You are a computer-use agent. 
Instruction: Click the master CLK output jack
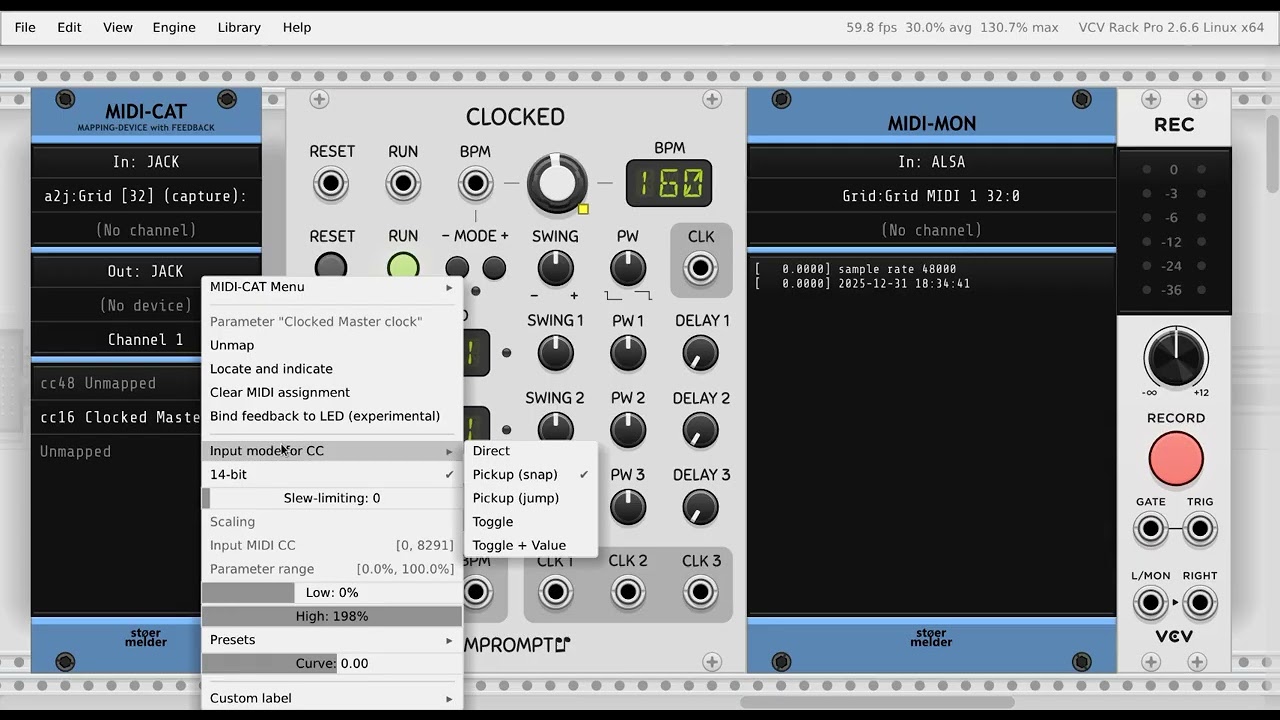701,268
